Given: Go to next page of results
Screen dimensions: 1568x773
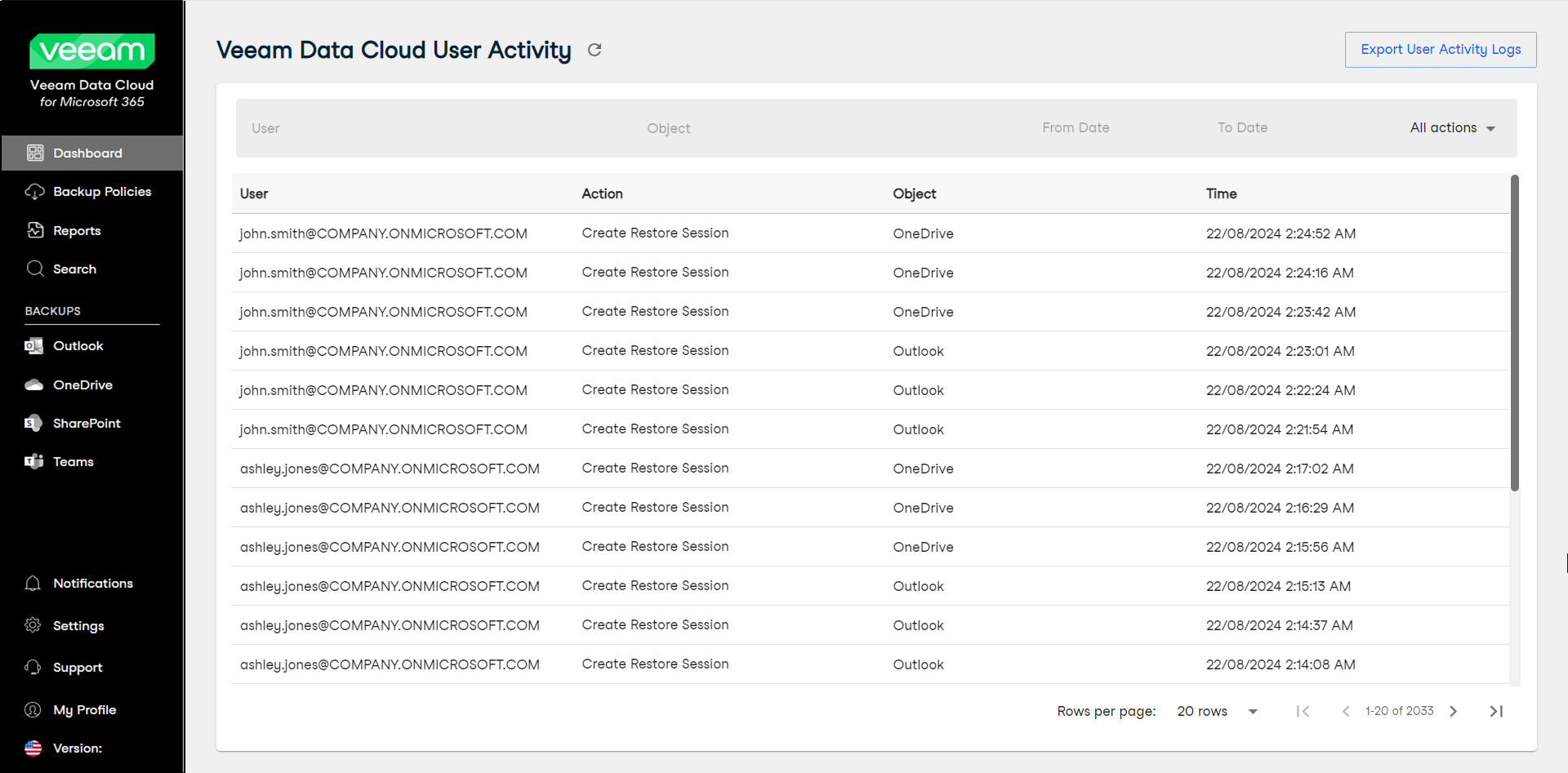Looking at the screenshot, I should coord(1454,711).
